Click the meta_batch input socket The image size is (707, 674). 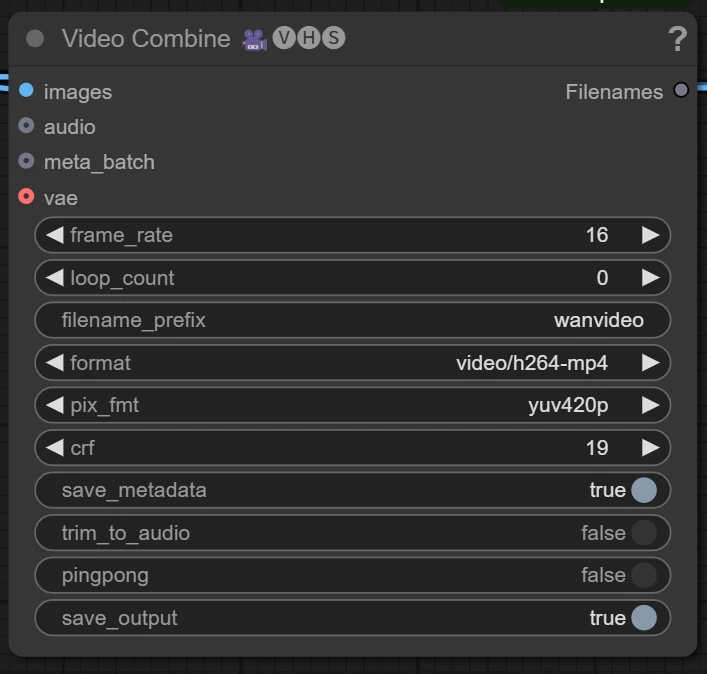pyautogui.click(x=26, y=161)
